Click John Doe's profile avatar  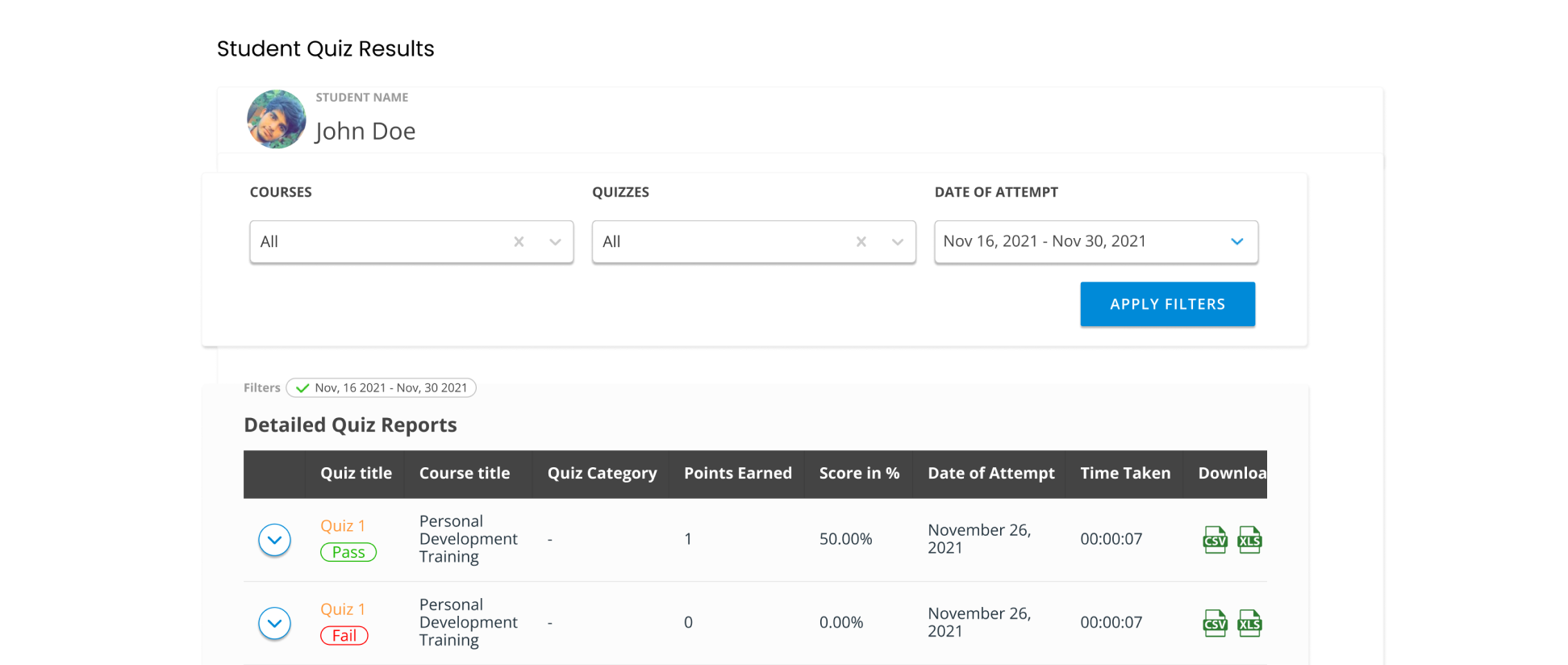click(276, 119)
